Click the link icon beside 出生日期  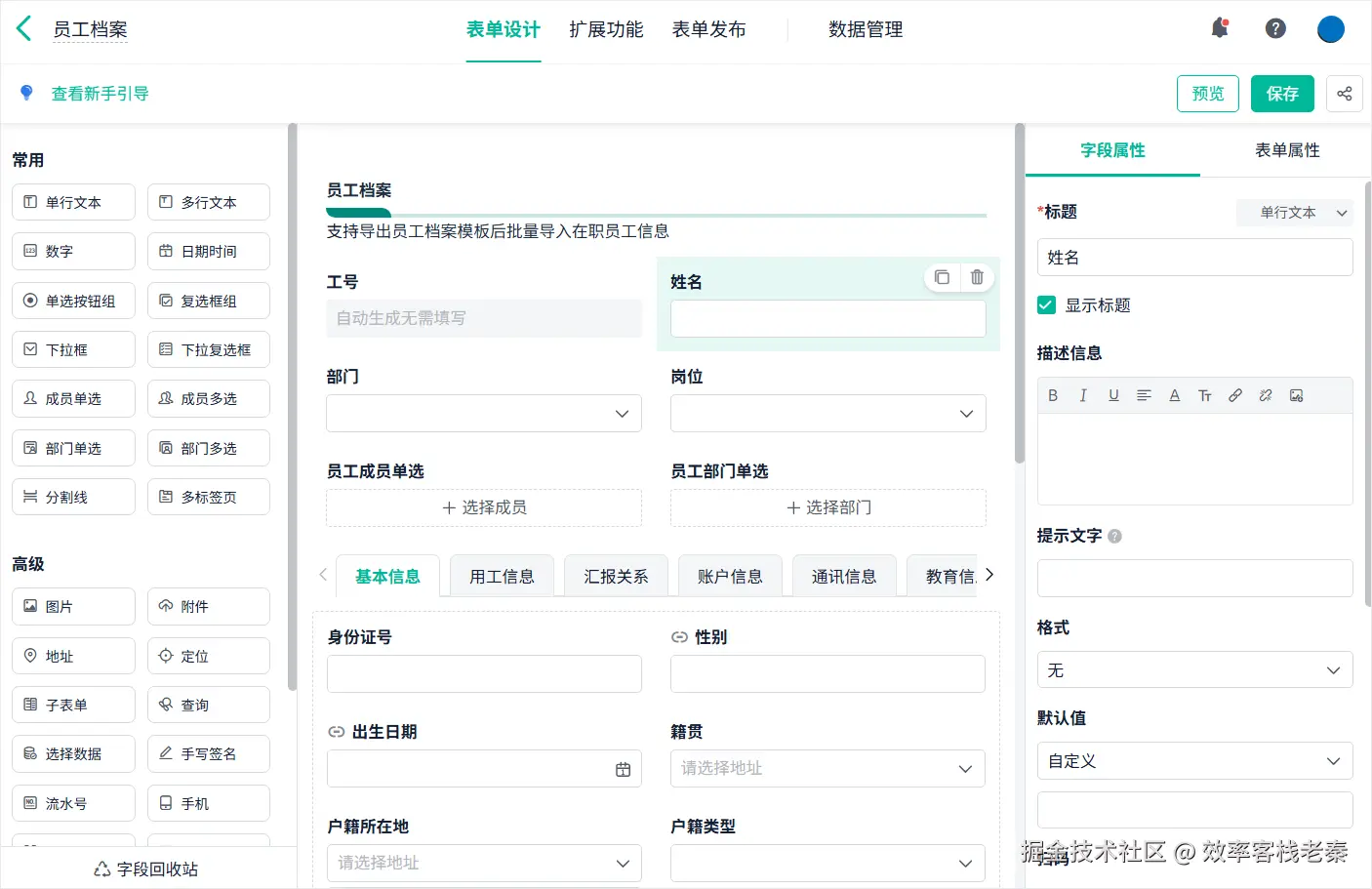pyautogui.click(x=336, y=732)
